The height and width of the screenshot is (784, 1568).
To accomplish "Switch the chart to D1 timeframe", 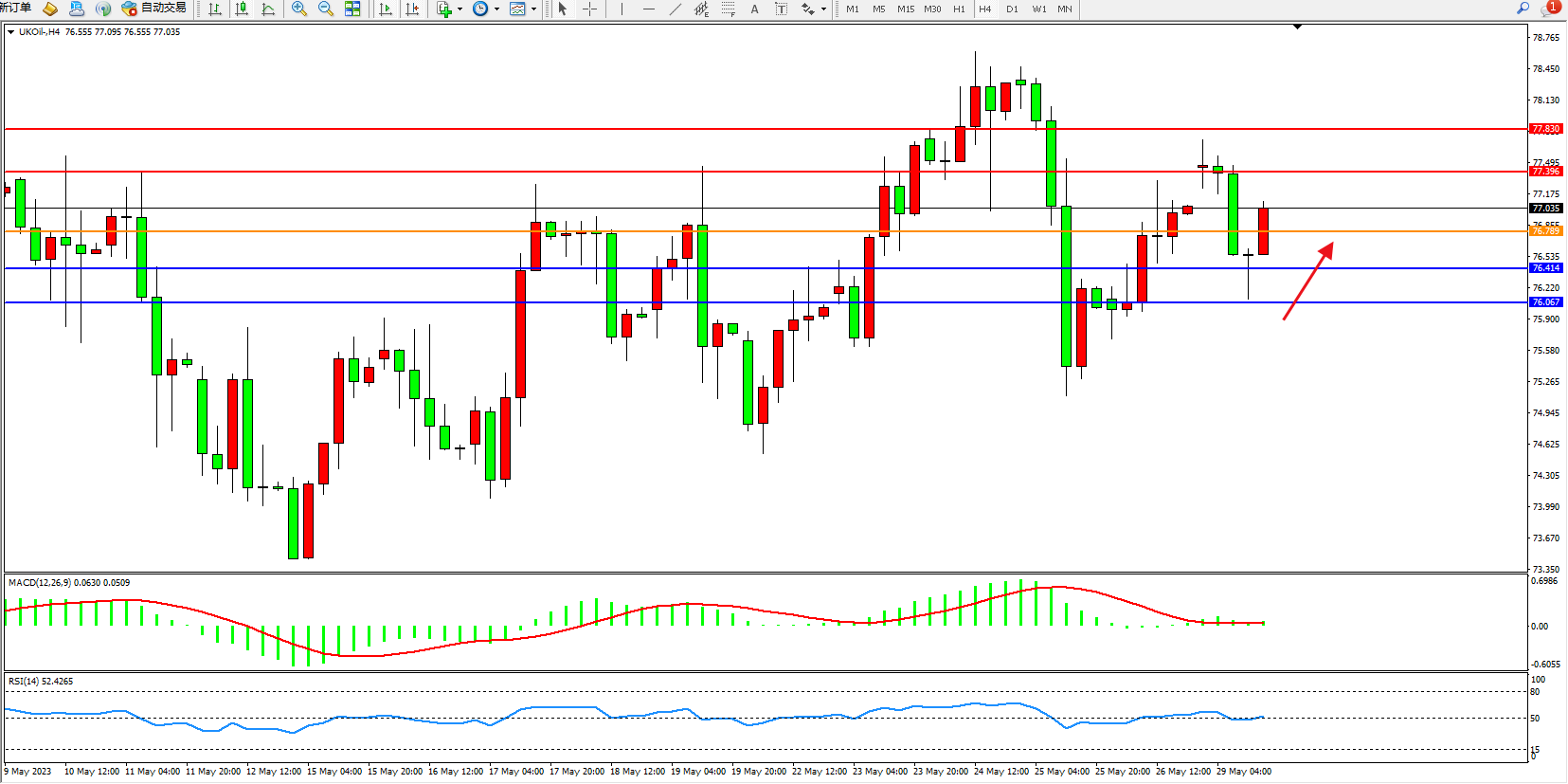I will click(1012, 9).
